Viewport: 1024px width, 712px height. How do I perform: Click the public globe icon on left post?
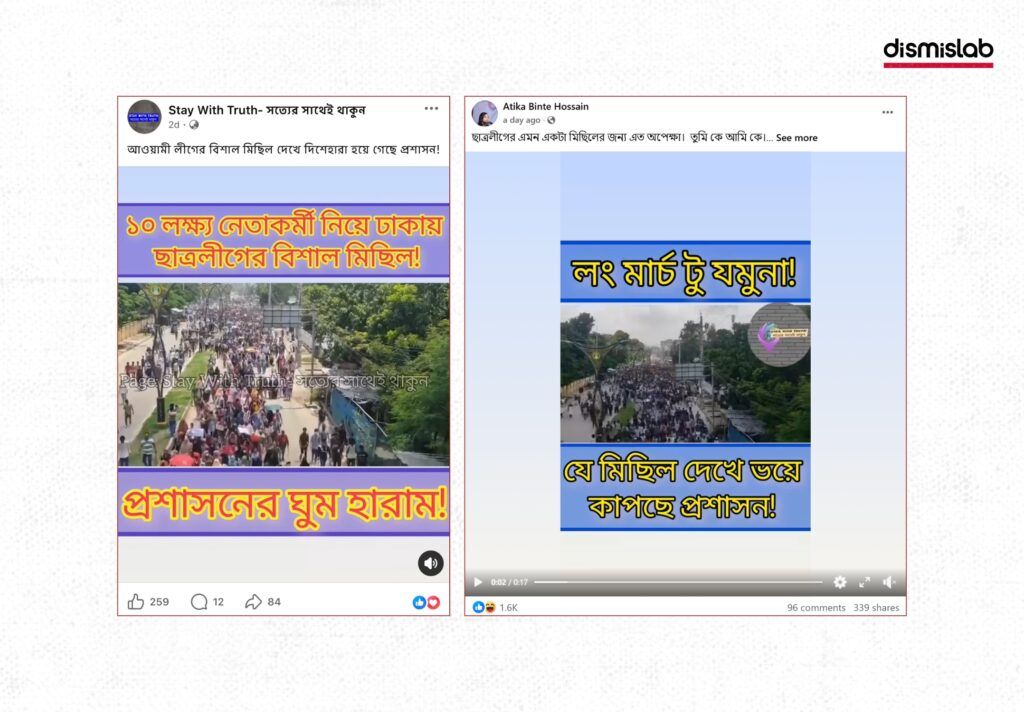pyautogui.click(x=194, y=125)
